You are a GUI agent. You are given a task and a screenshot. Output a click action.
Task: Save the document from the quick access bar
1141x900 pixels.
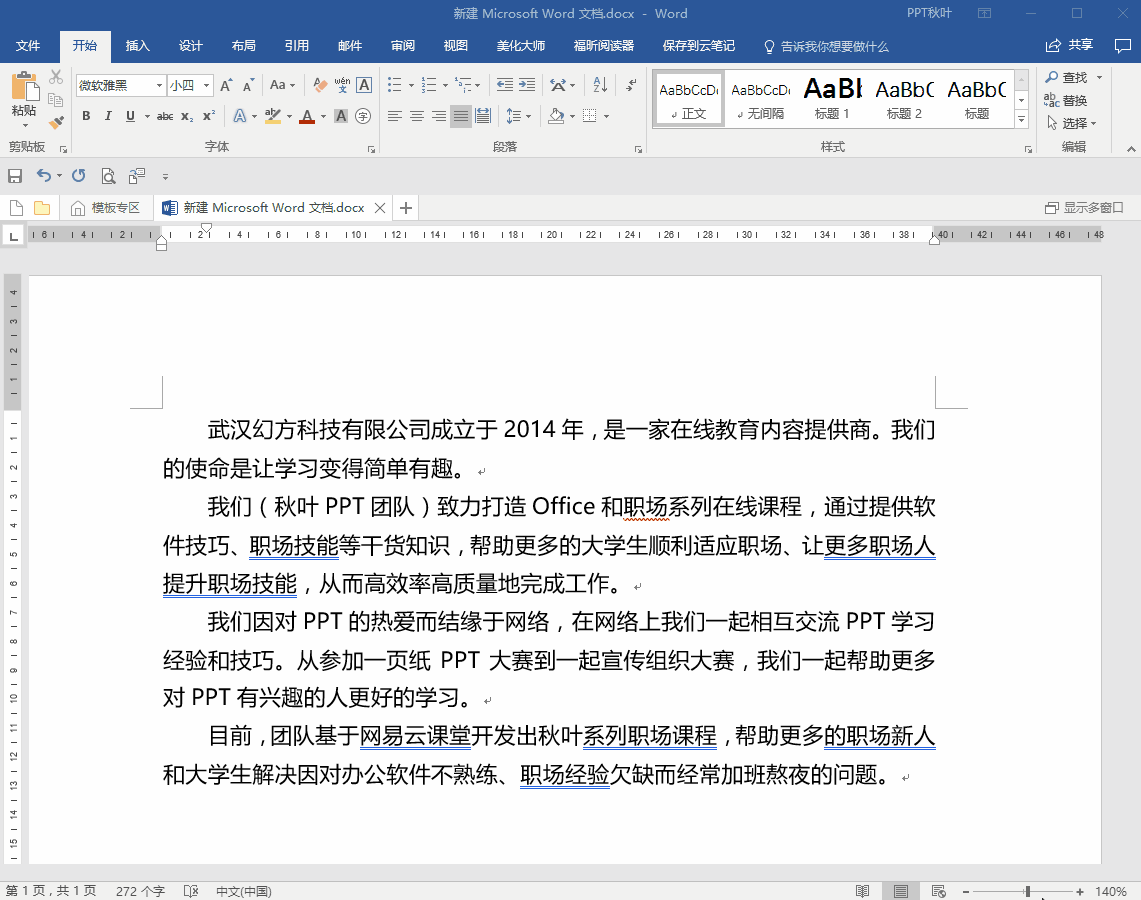[15, 176]
